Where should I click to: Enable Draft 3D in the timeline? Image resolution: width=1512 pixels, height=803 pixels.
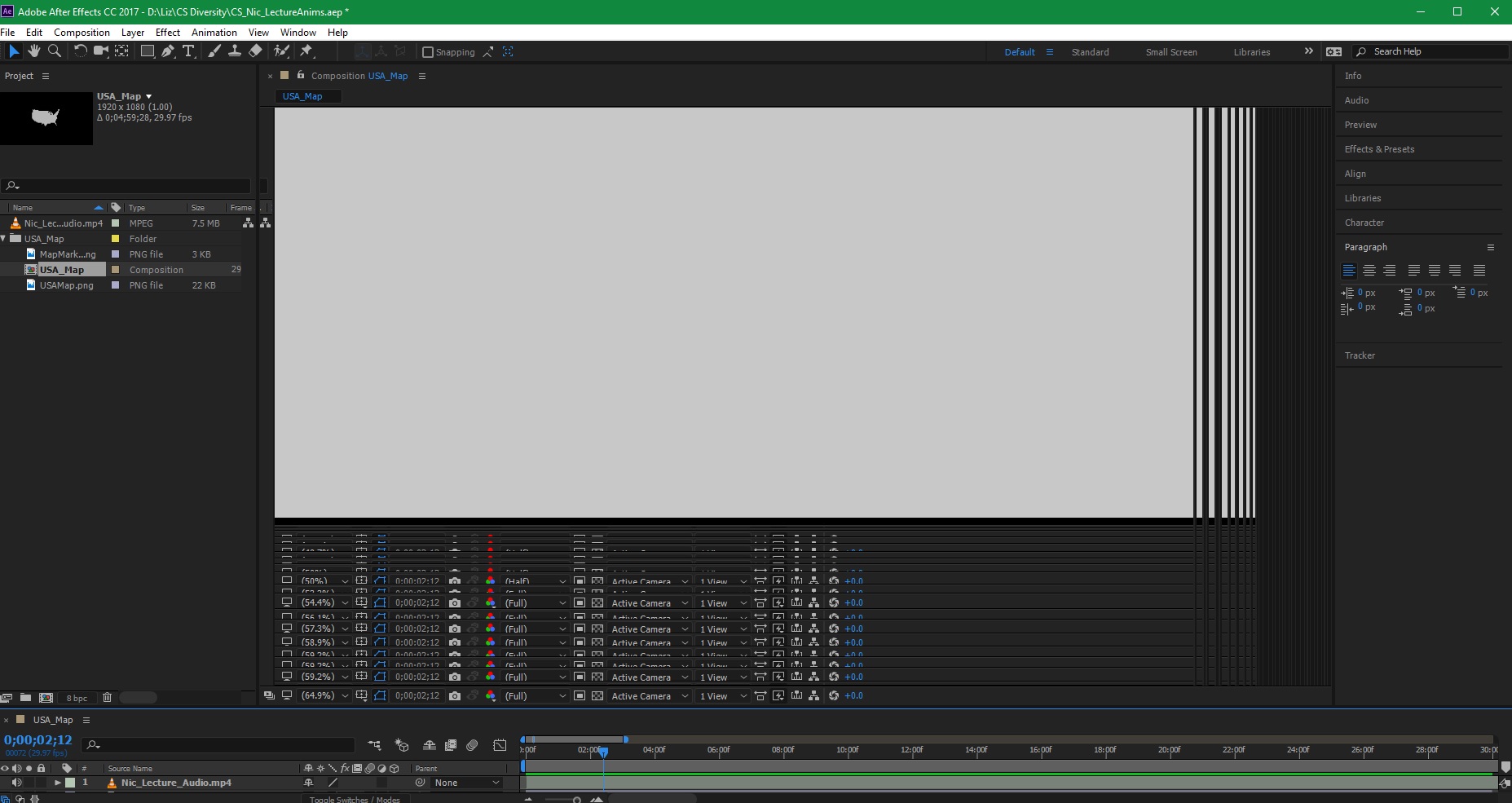click(x=402, y=745)
